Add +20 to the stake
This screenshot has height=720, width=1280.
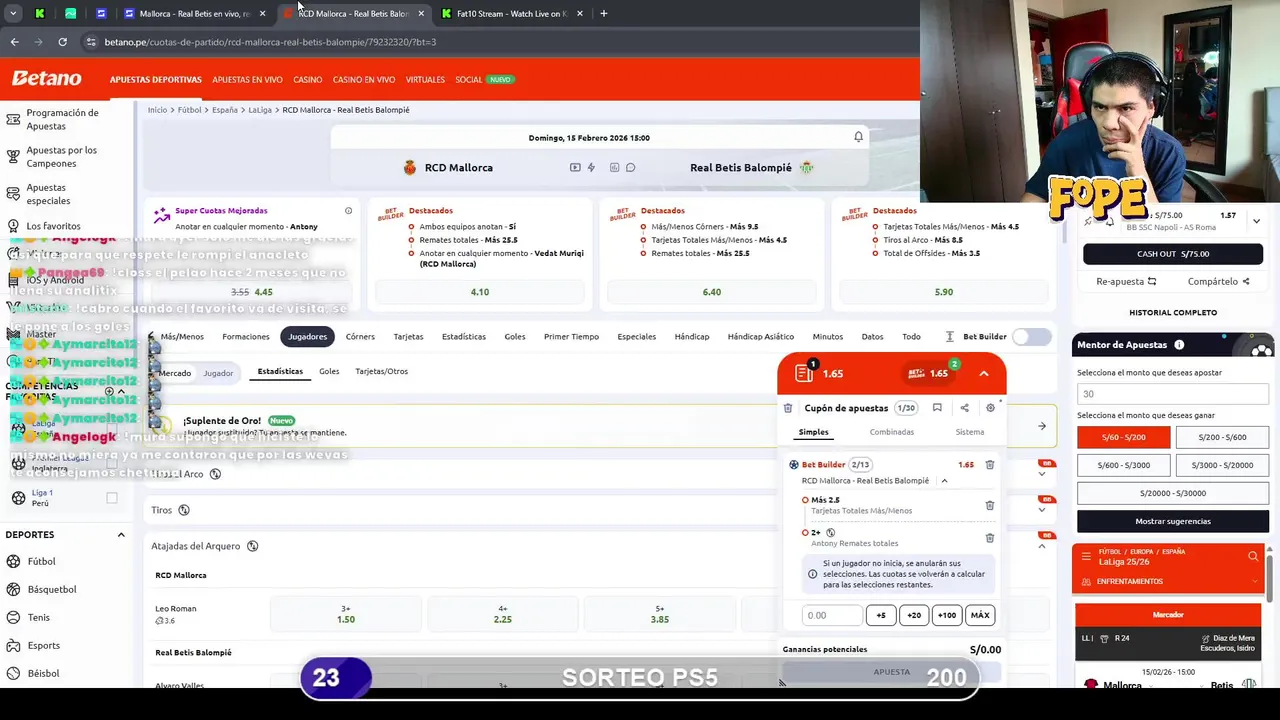tap(914, 616)
